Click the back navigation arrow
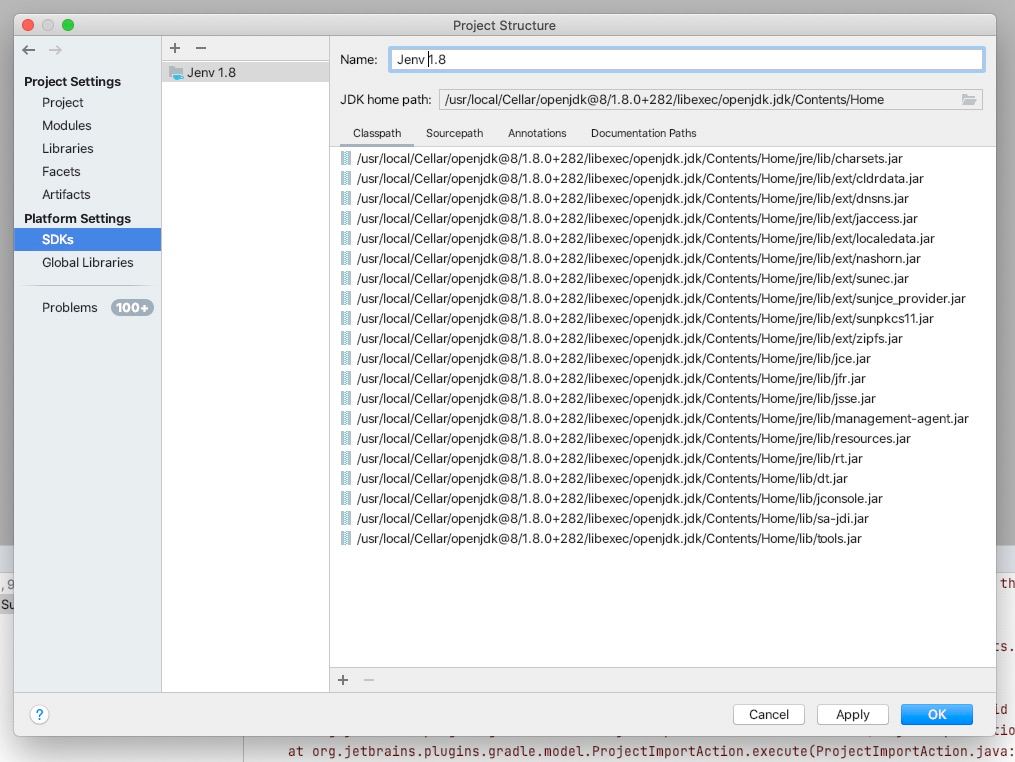The height and width of the screenshot is (762, 1015). pos(29,50)
